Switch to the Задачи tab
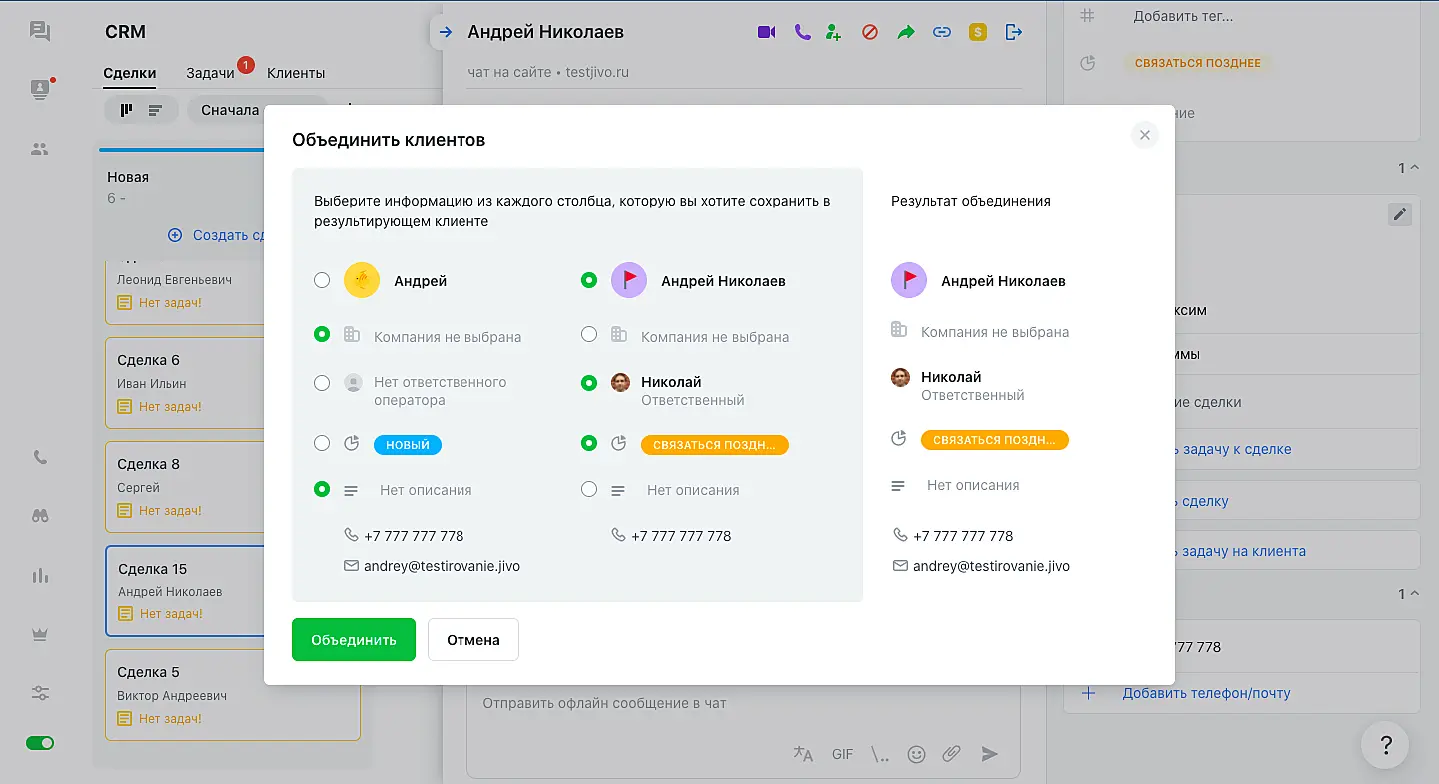The height and width of the screenshot is (784, 1439). point(210,73)
